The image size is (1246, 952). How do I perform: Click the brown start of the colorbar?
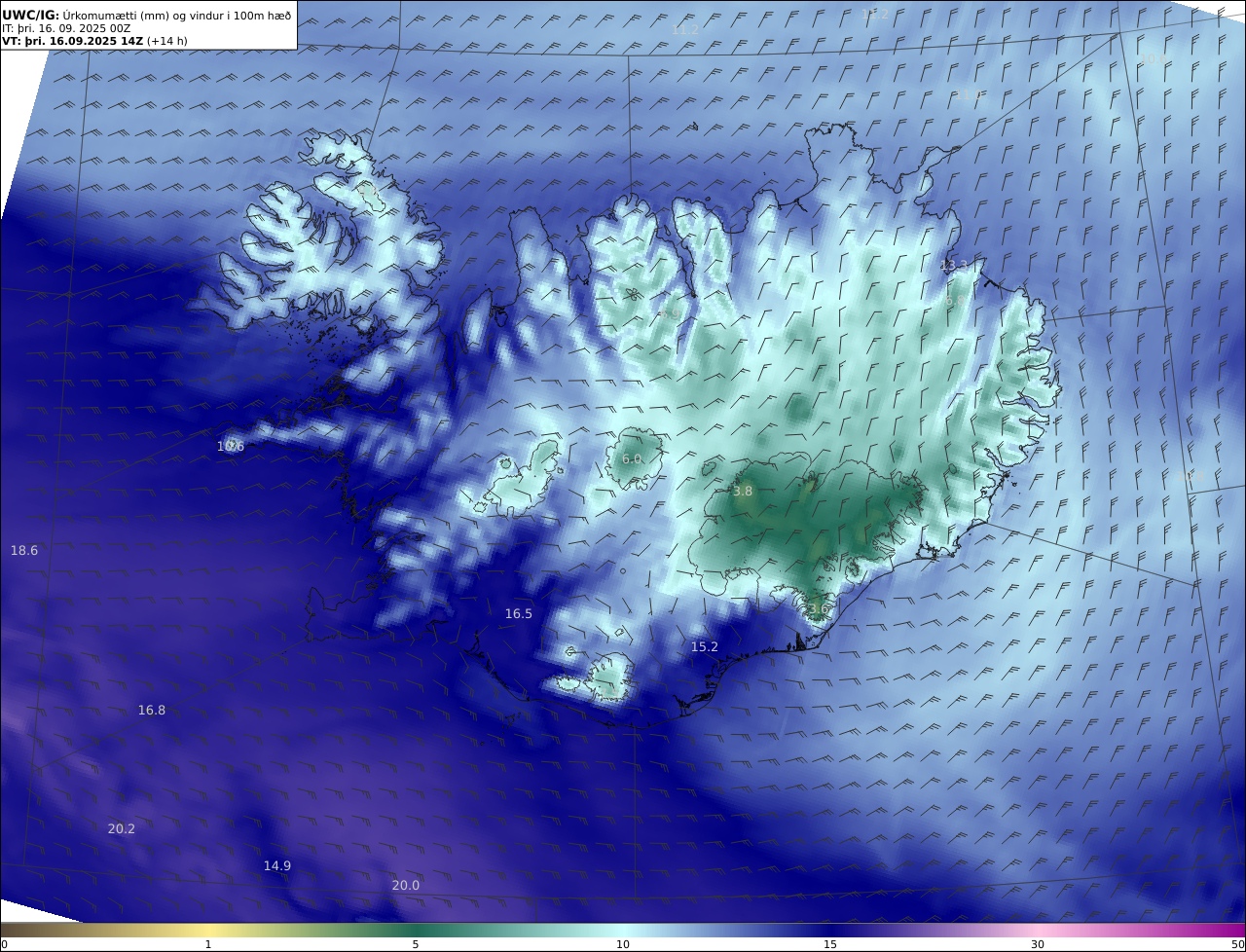tap(19, 930)
